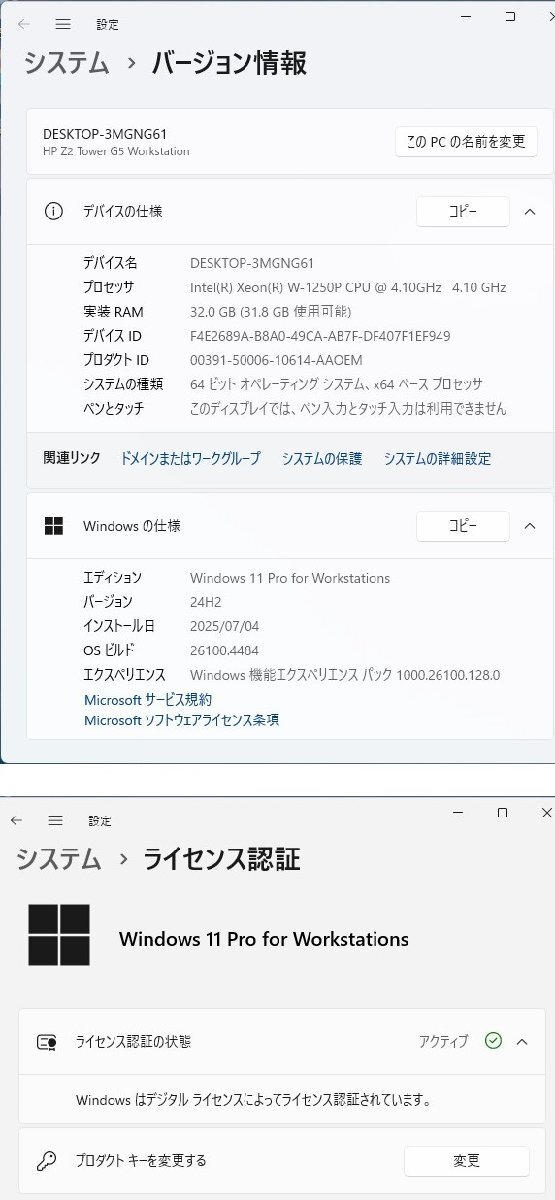This screenshot has width=555, height=1200.
Task: Open Microsoft サービス規約 link
Action: click(148, 700)
